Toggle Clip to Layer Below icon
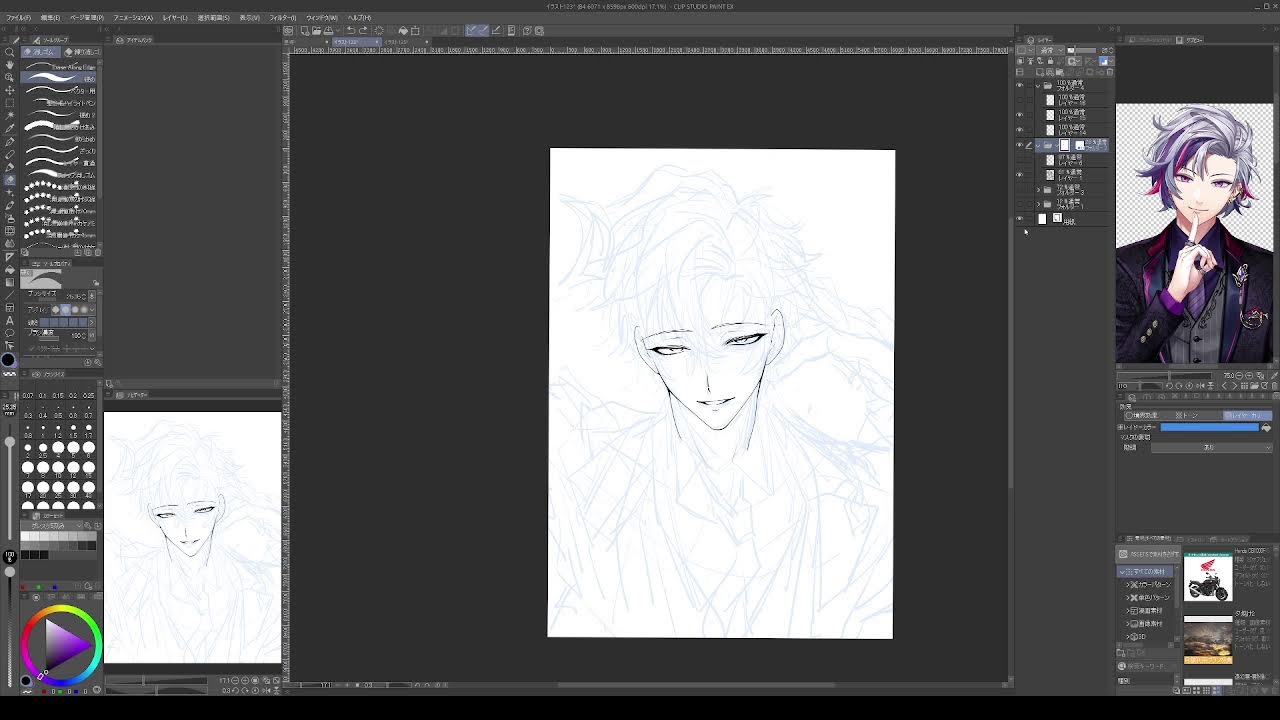Viewport: 1280px width, 720px height. [1021, 60]
